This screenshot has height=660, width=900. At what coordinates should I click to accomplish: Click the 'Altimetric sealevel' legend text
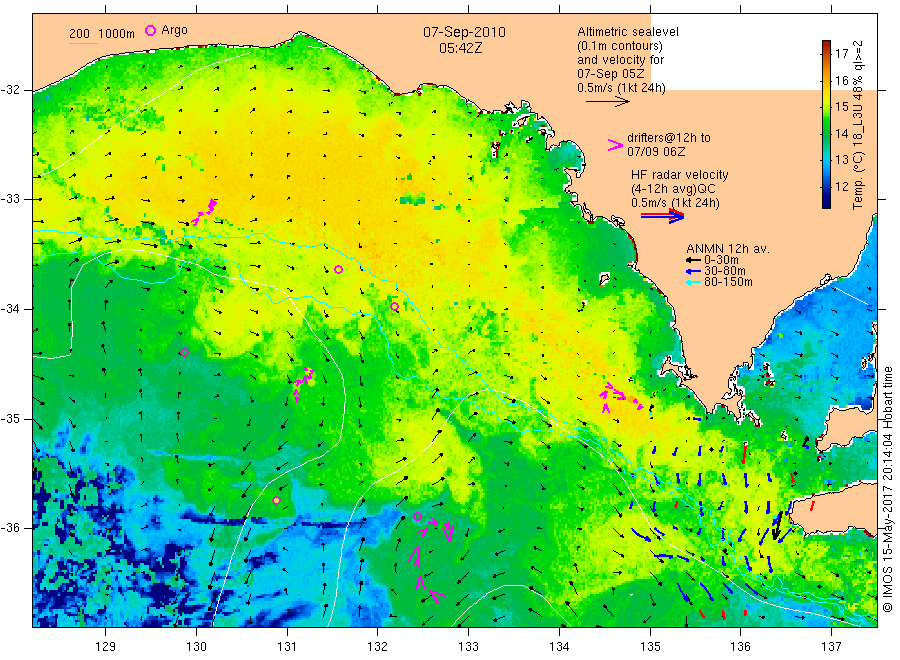(x=628, y=32)
